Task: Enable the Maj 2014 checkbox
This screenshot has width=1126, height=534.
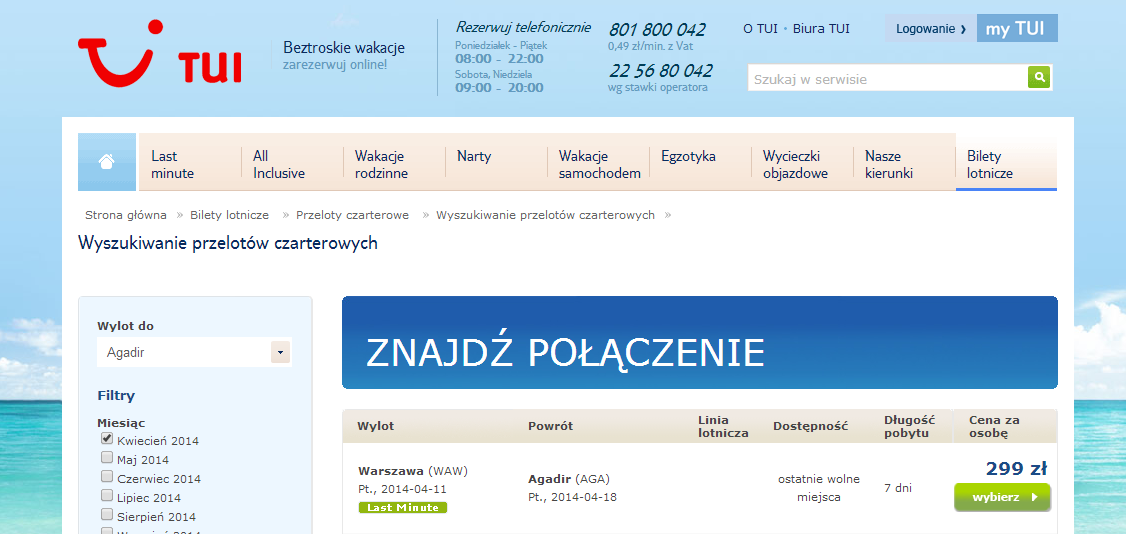Action: point(107,457)
